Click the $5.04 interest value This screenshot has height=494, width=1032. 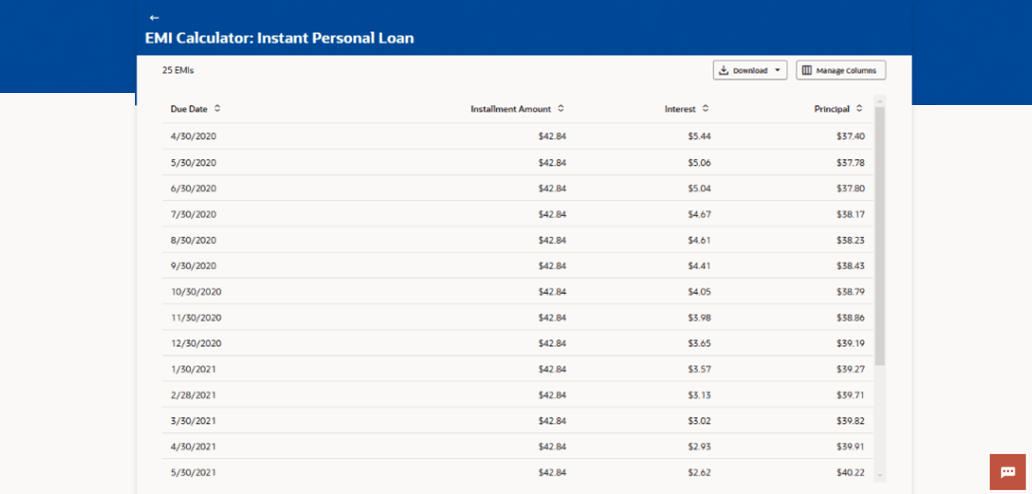(x=700, y=188)
